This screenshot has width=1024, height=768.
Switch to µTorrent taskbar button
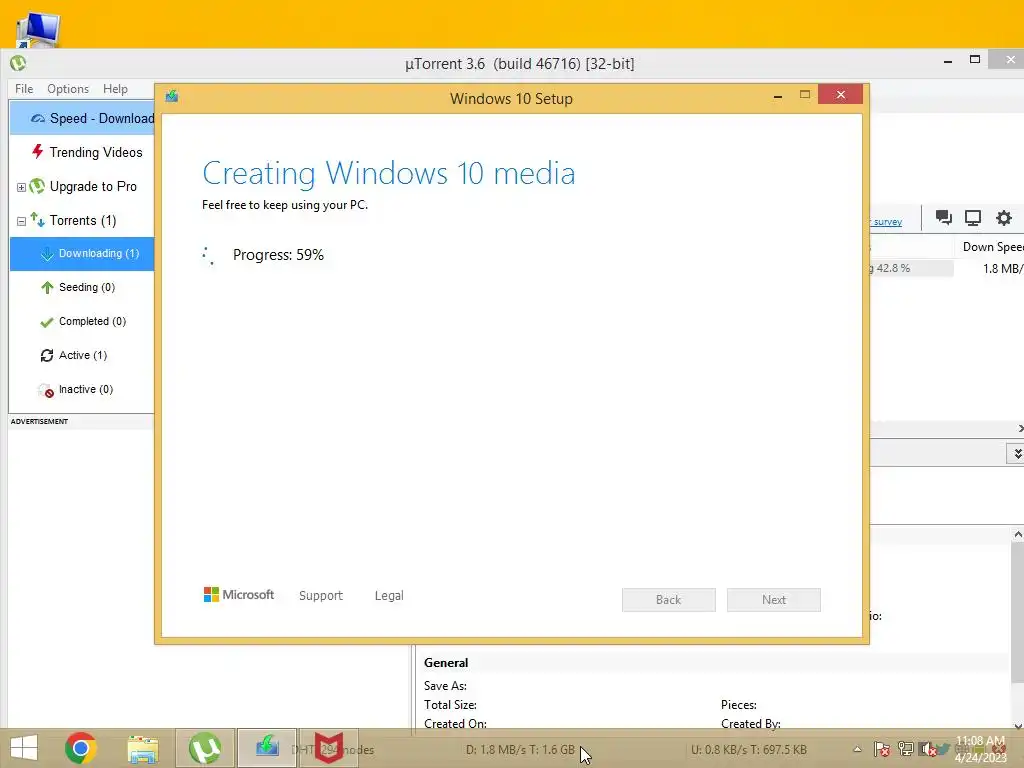click(x=204, y=748)
